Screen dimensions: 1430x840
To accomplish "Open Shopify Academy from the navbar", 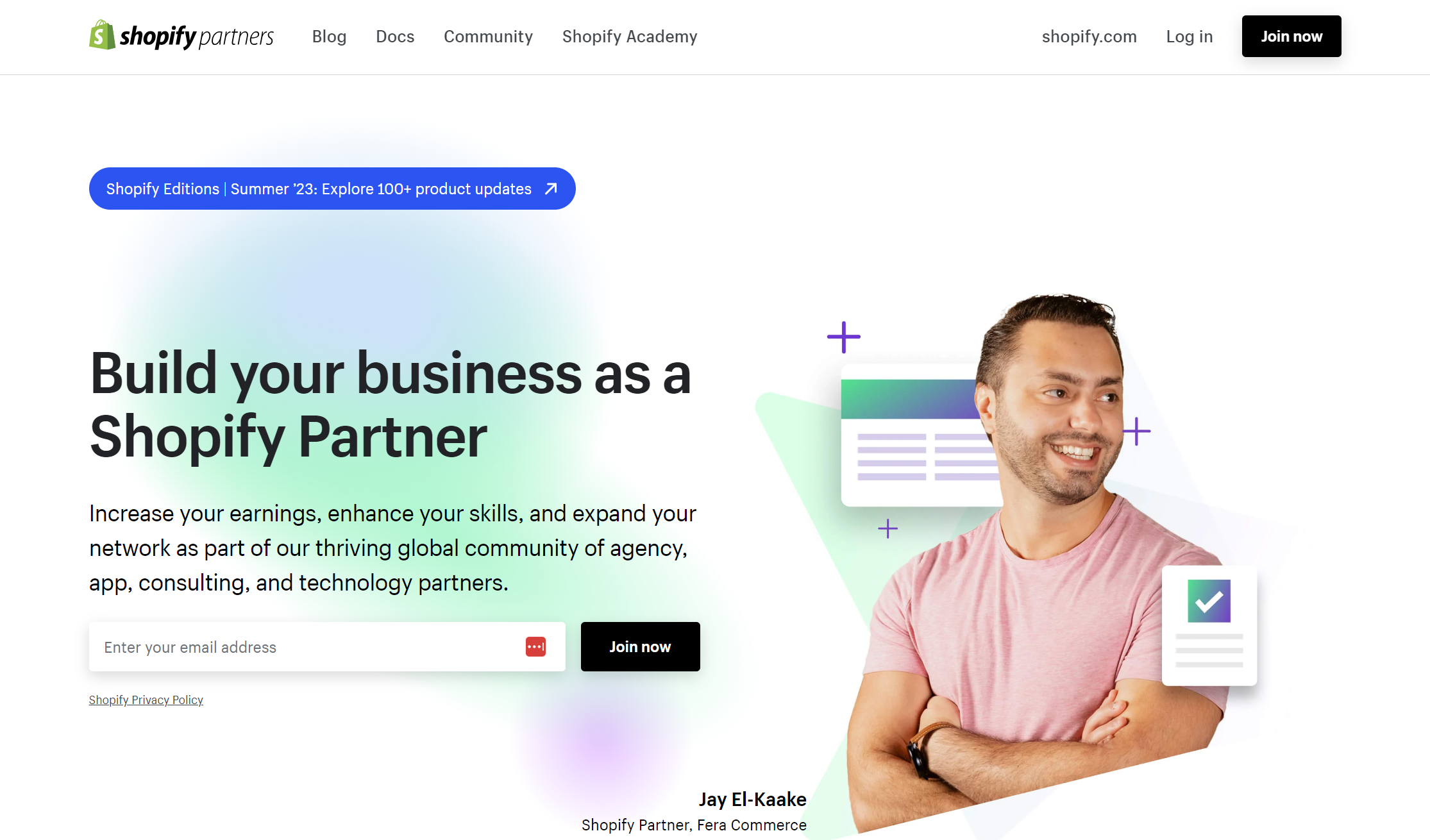I will 630,37.
